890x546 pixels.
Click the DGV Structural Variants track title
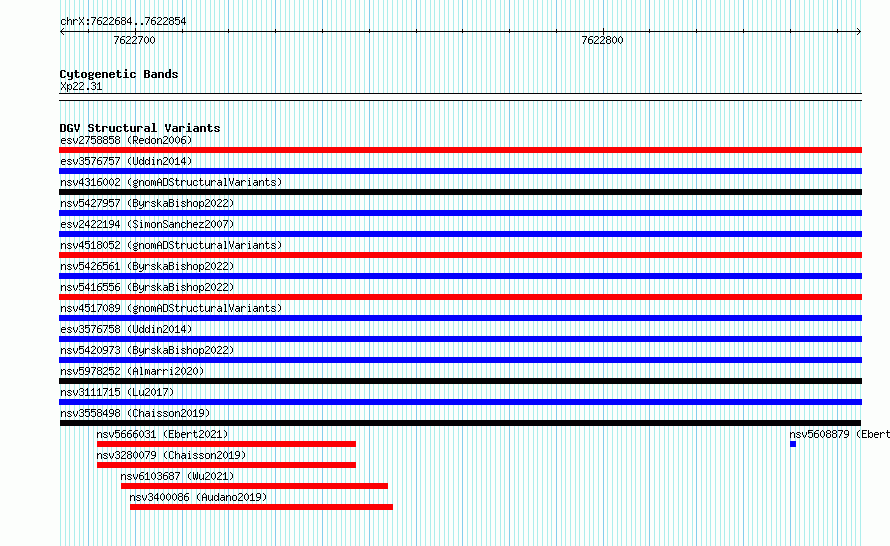click(x=140, y=128)
